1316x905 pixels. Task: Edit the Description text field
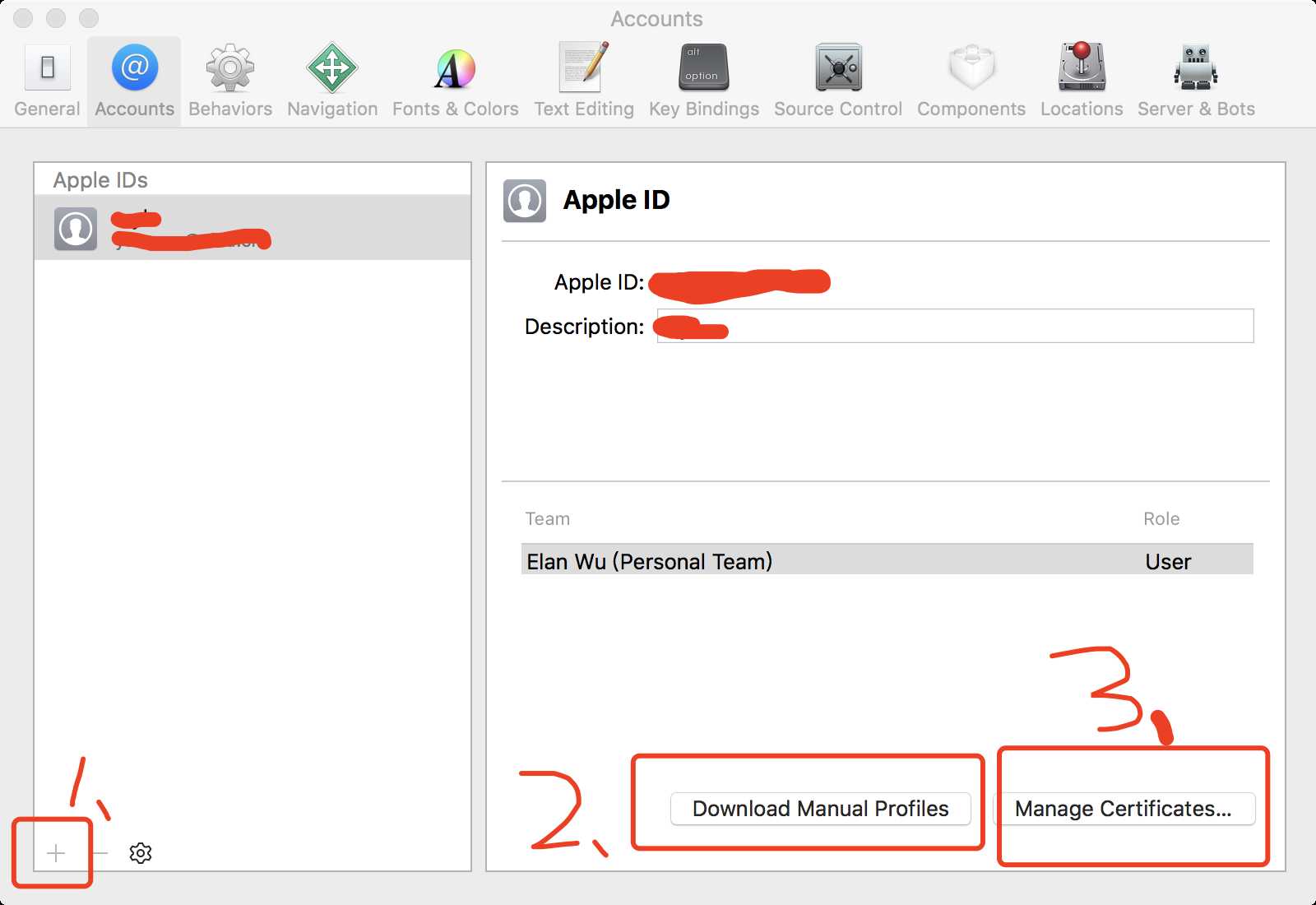955,326
